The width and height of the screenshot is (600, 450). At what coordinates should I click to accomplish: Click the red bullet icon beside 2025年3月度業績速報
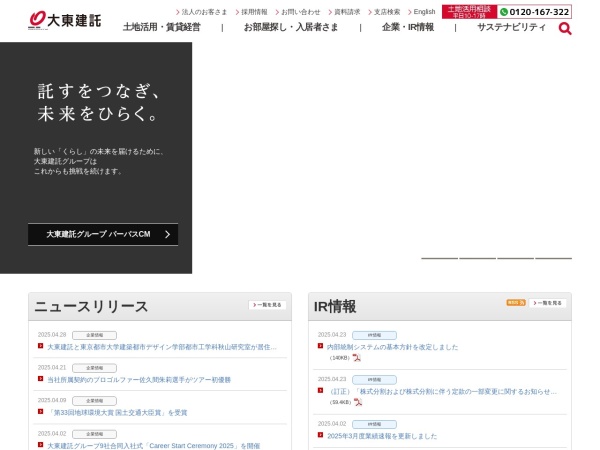click(x=320, y=435)
